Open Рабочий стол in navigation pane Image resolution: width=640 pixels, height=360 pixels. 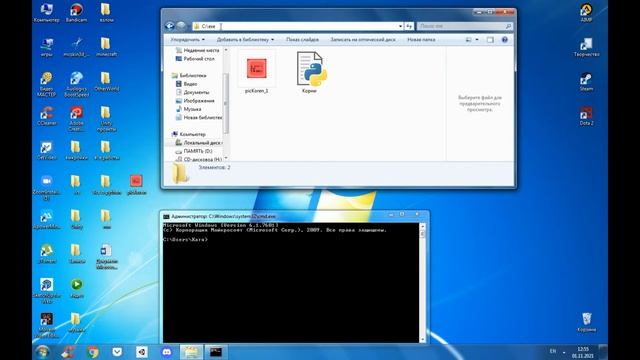[x=195, y=59]
